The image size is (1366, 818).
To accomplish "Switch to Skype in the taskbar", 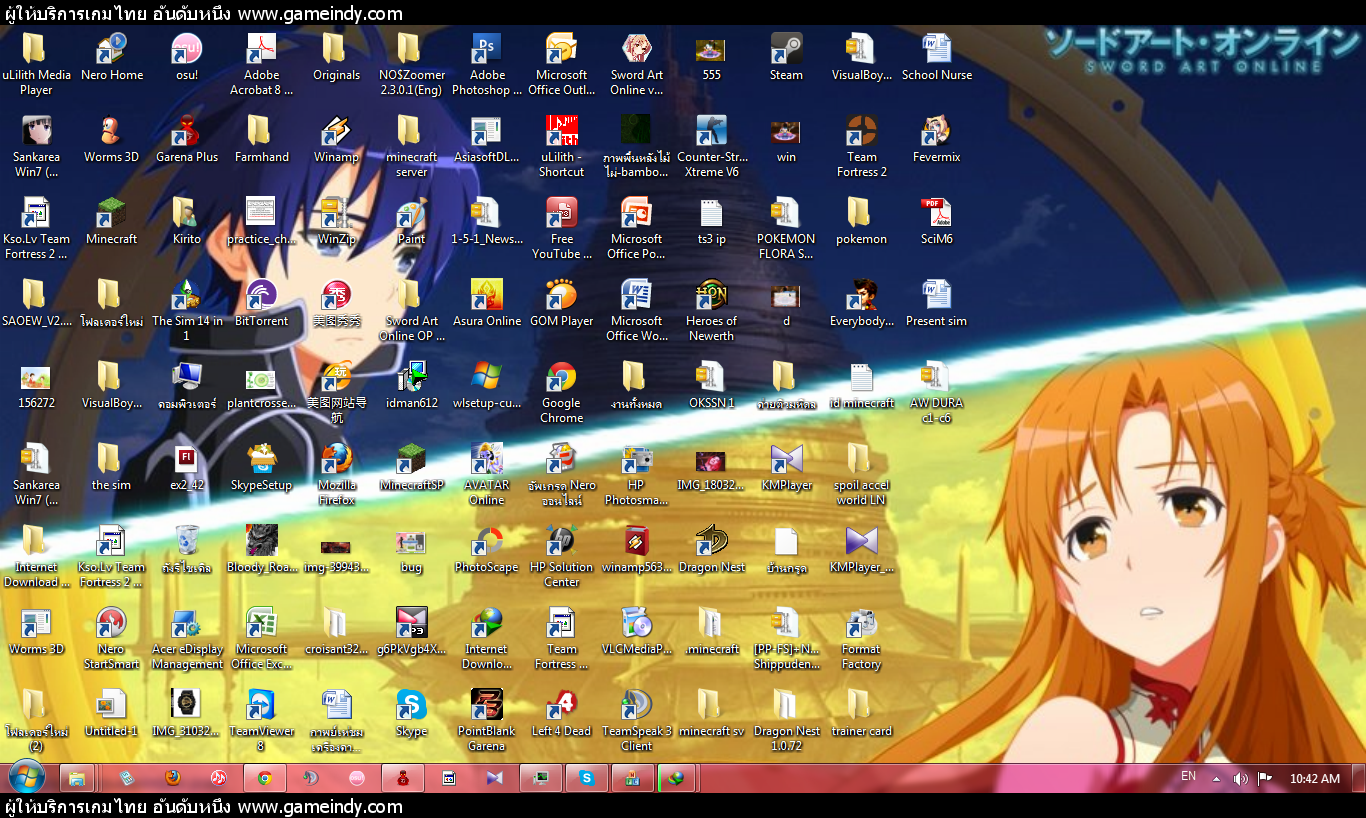I will [x=587, y=778].
